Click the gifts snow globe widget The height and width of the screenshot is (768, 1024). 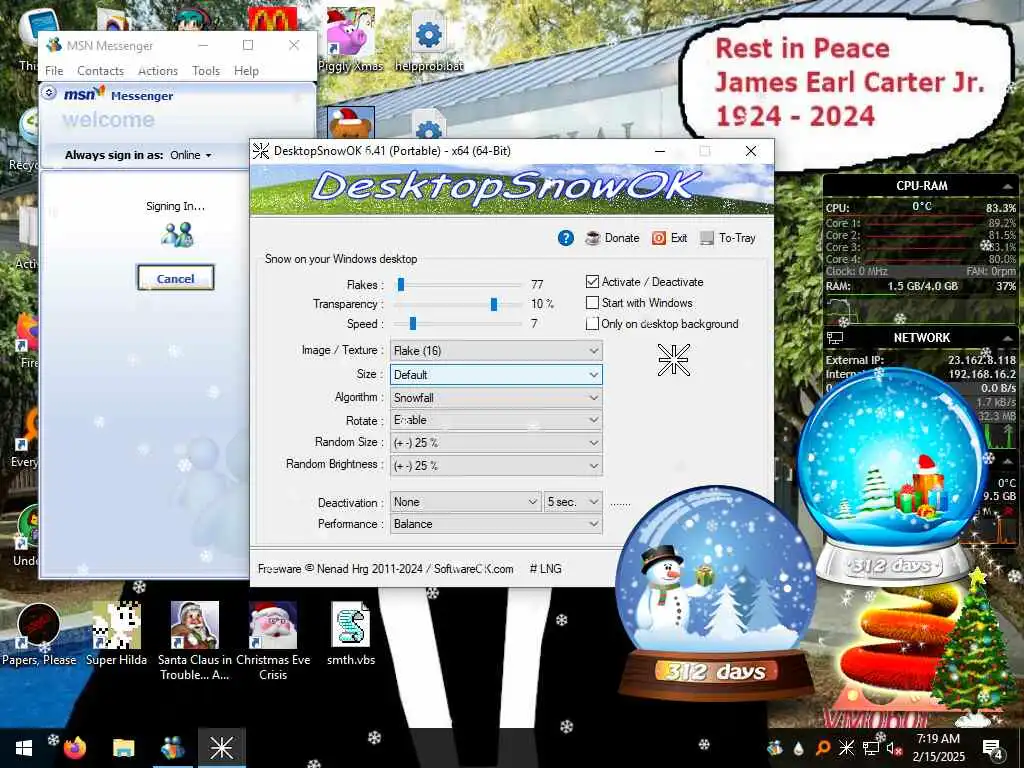(x=893, y=477)
